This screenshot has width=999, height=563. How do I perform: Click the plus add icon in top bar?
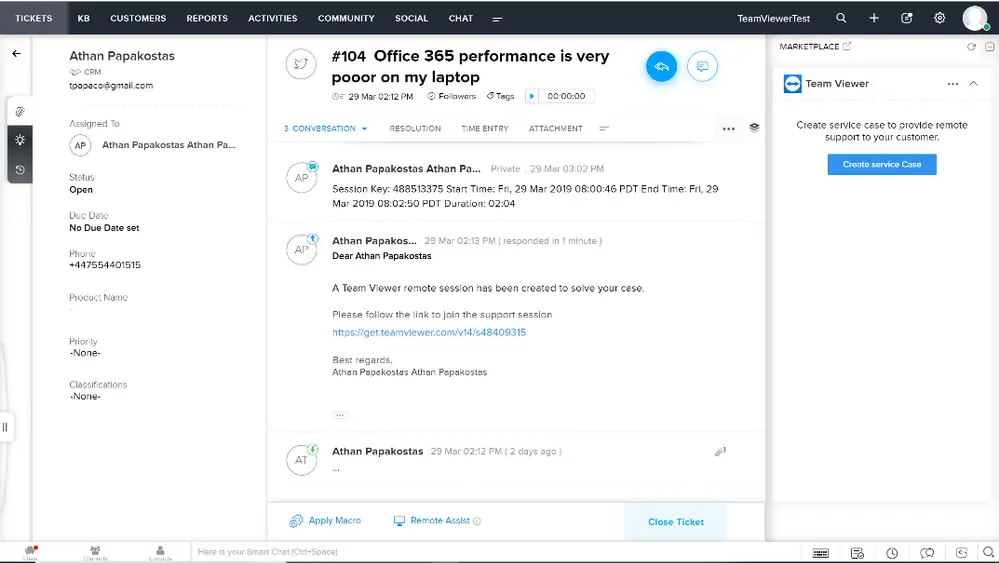874,18
